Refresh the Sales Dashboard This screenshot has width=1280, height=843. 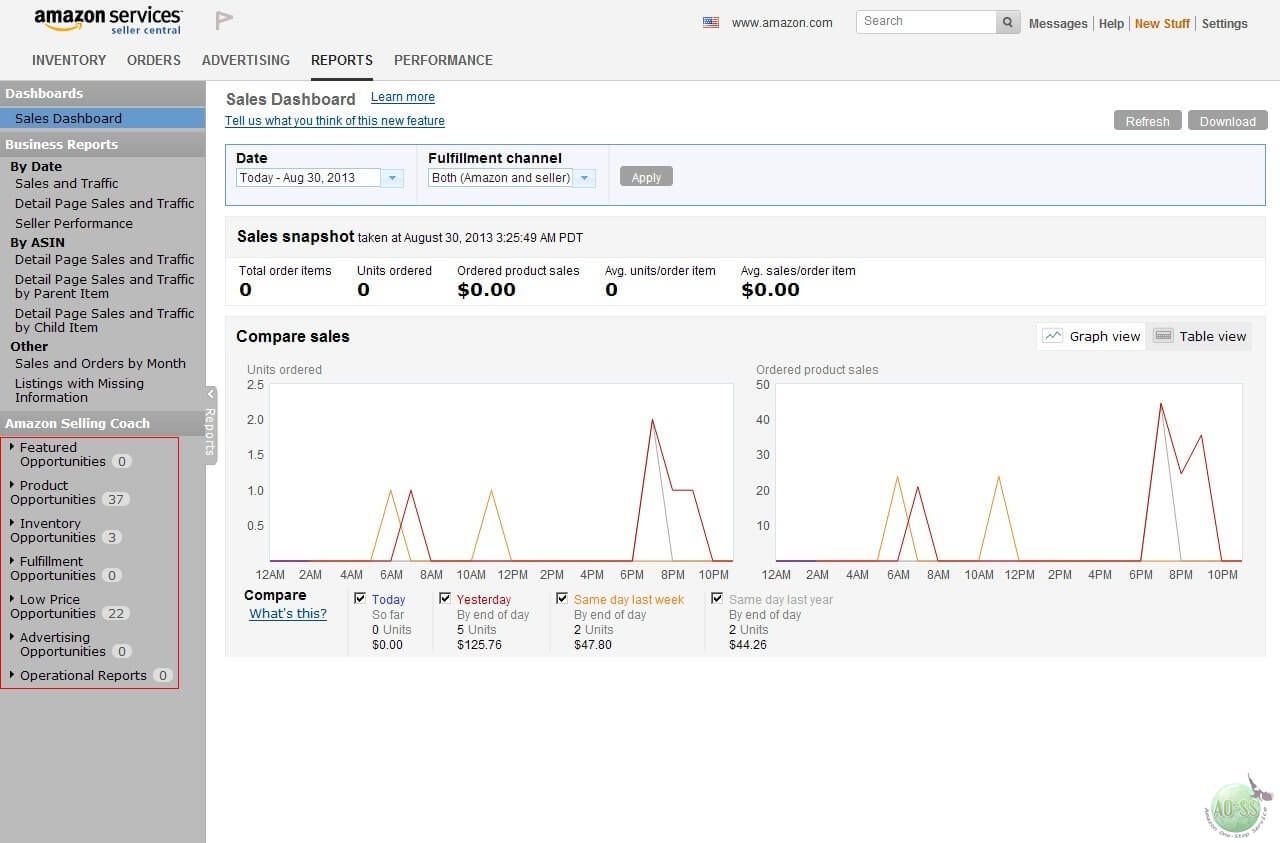1147,120
